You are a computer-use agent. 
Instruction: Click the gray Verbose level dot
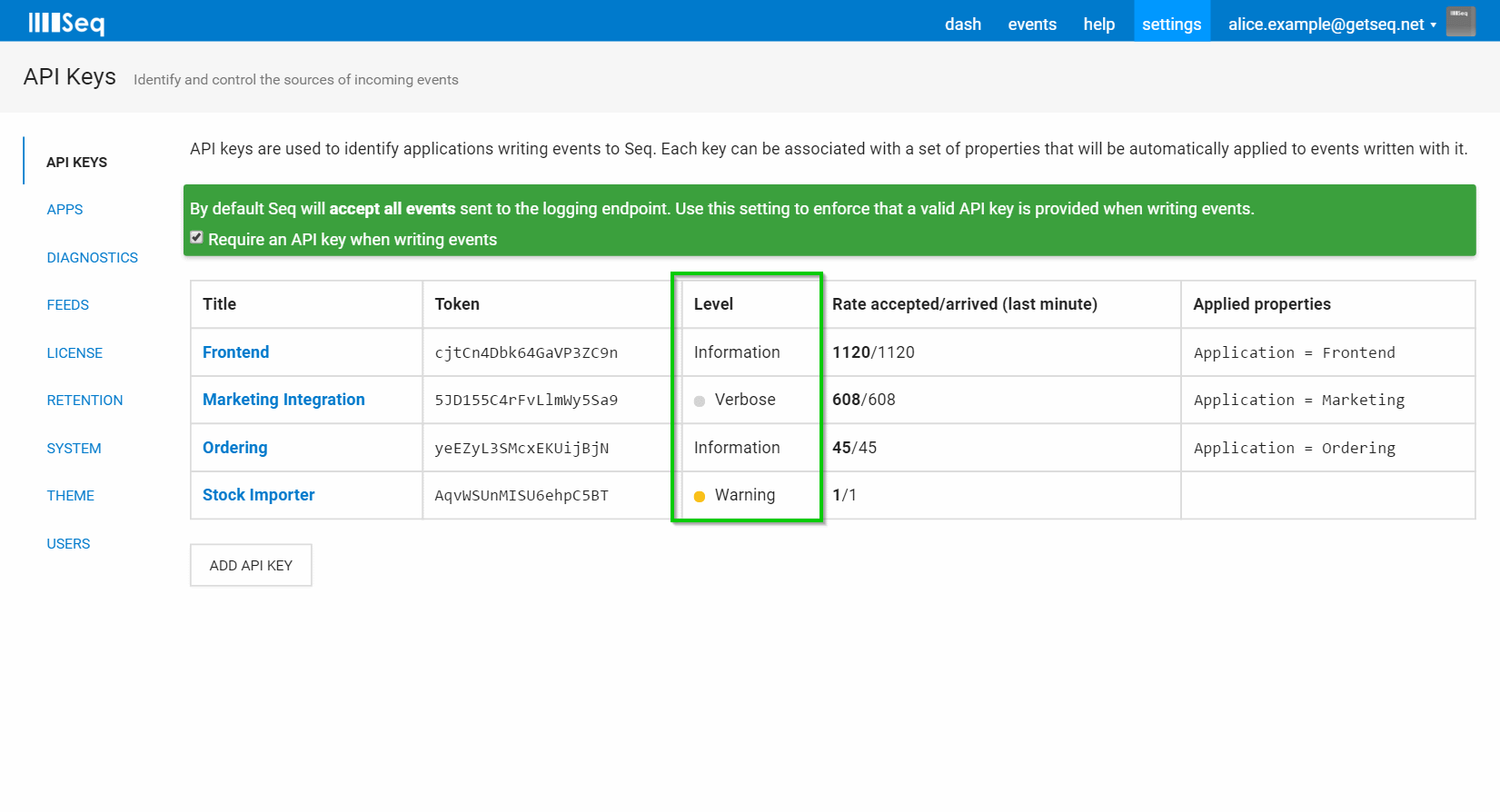[700, 401]
